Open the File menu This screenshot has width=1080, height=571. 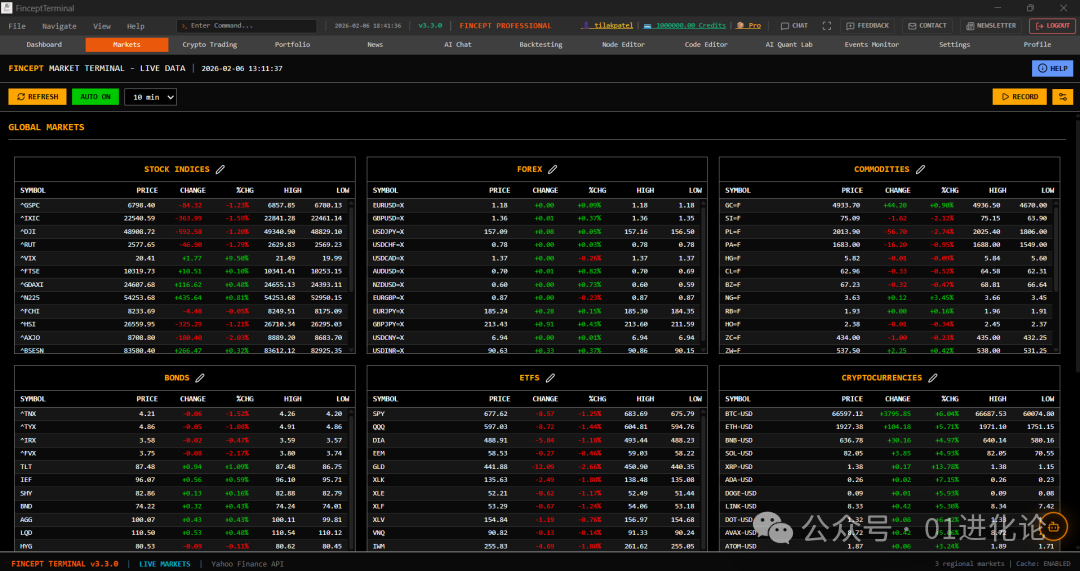17,26
